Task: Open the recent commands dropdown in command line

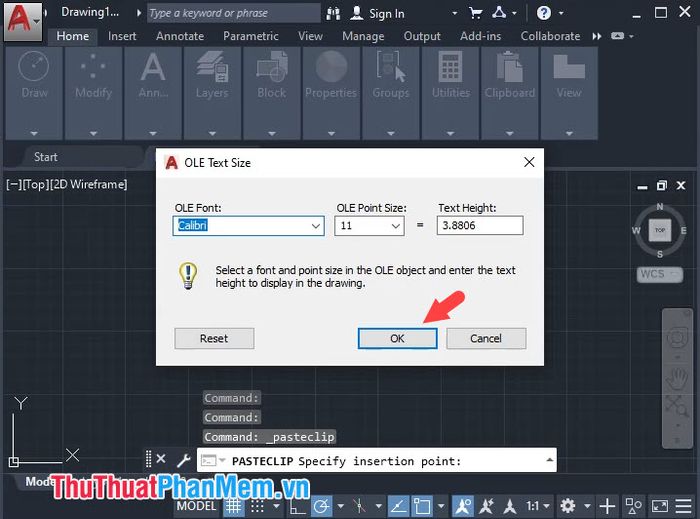Action: 222,460
